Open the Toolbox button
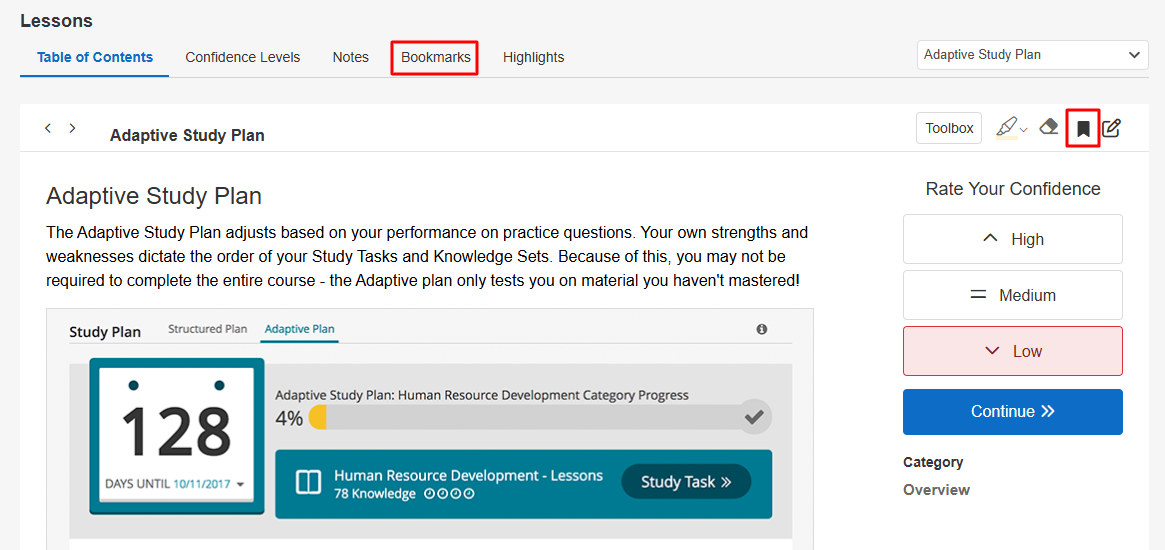 pyautogui.click(x=948, y=128)
